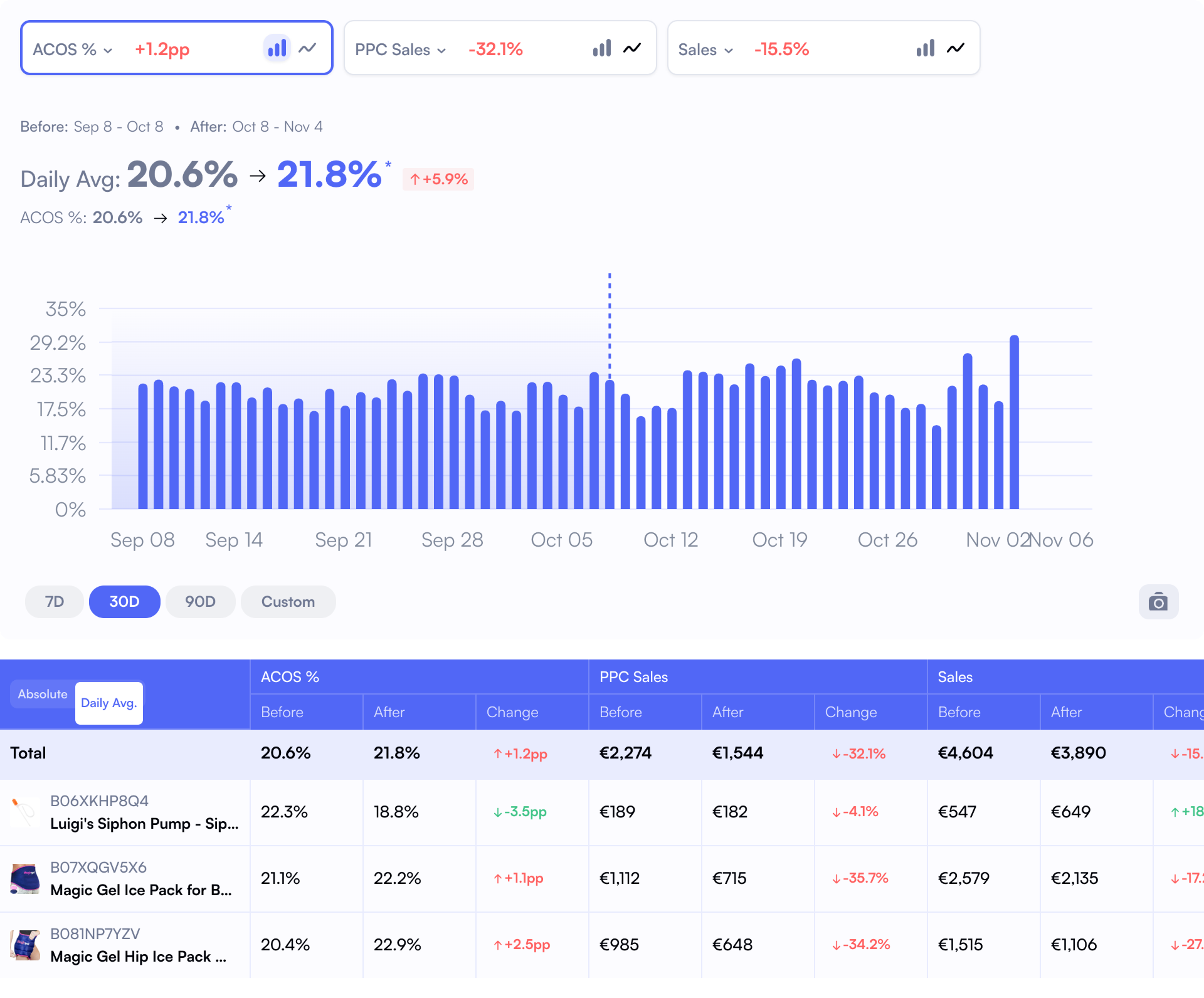This screenshot has width=1204, height=998.
Task: Open product link B07XQGV5X6
Action: [98, 868]
